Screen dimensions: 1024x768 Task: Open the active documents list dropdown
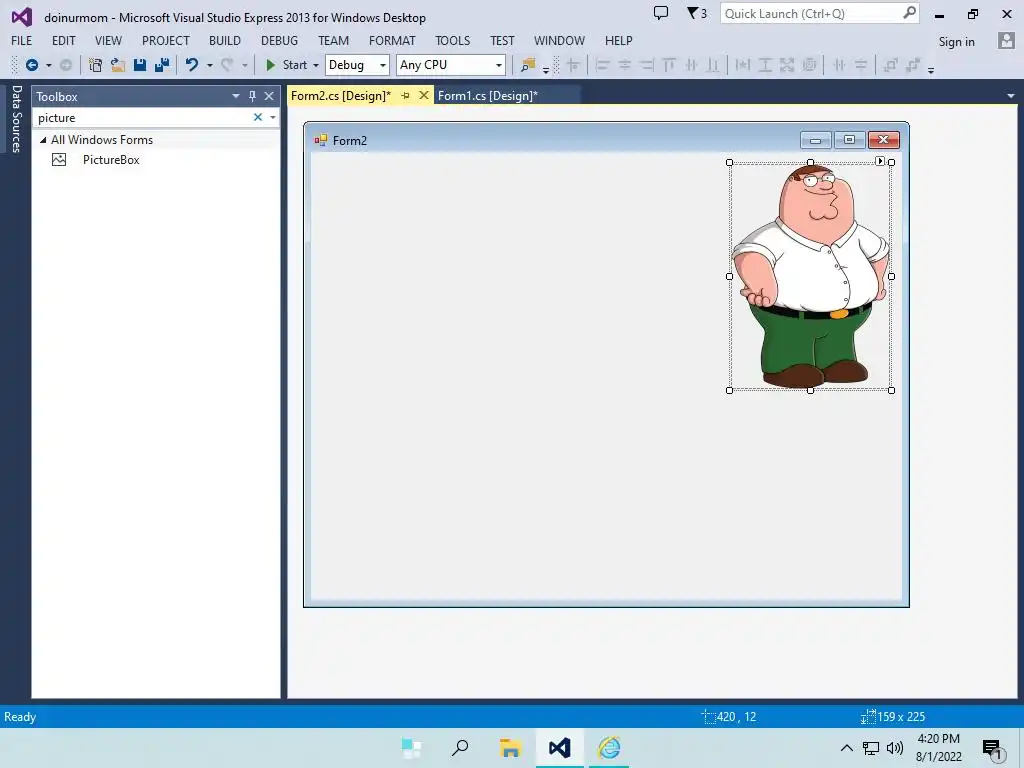pyautogui.click(x=1010, y=96)
